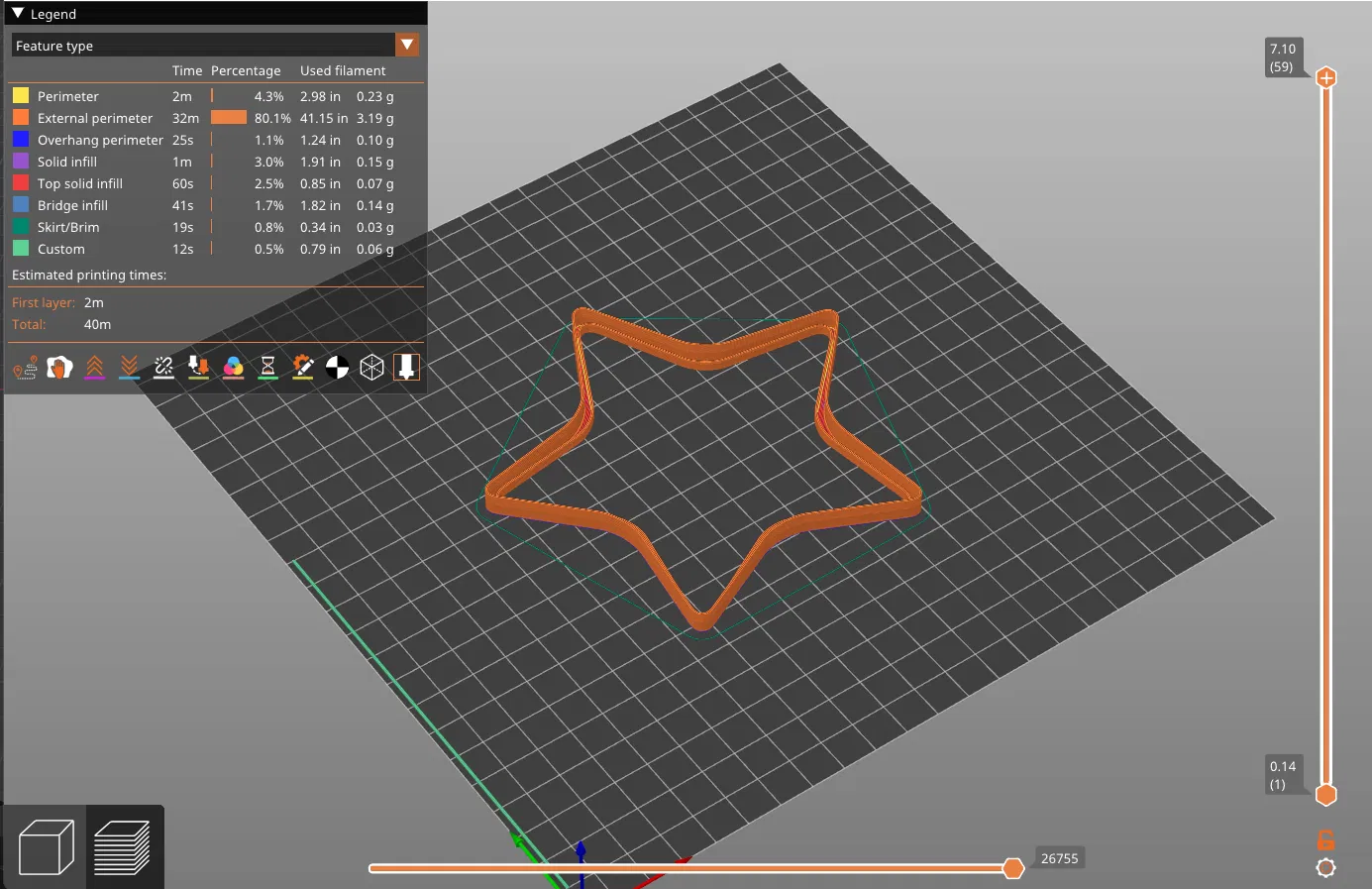Toggle Center of gravity marker
Screen dimensions: 1372x889
click(x=338, y=368)
